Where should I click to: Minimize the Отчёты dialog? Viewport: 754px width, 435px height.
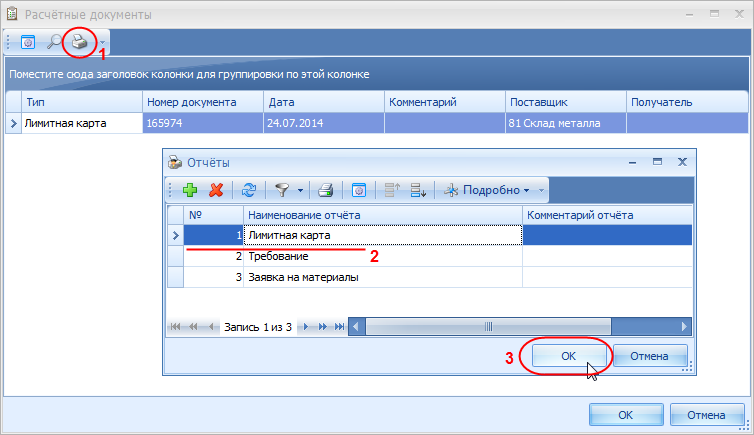(632, 163)
